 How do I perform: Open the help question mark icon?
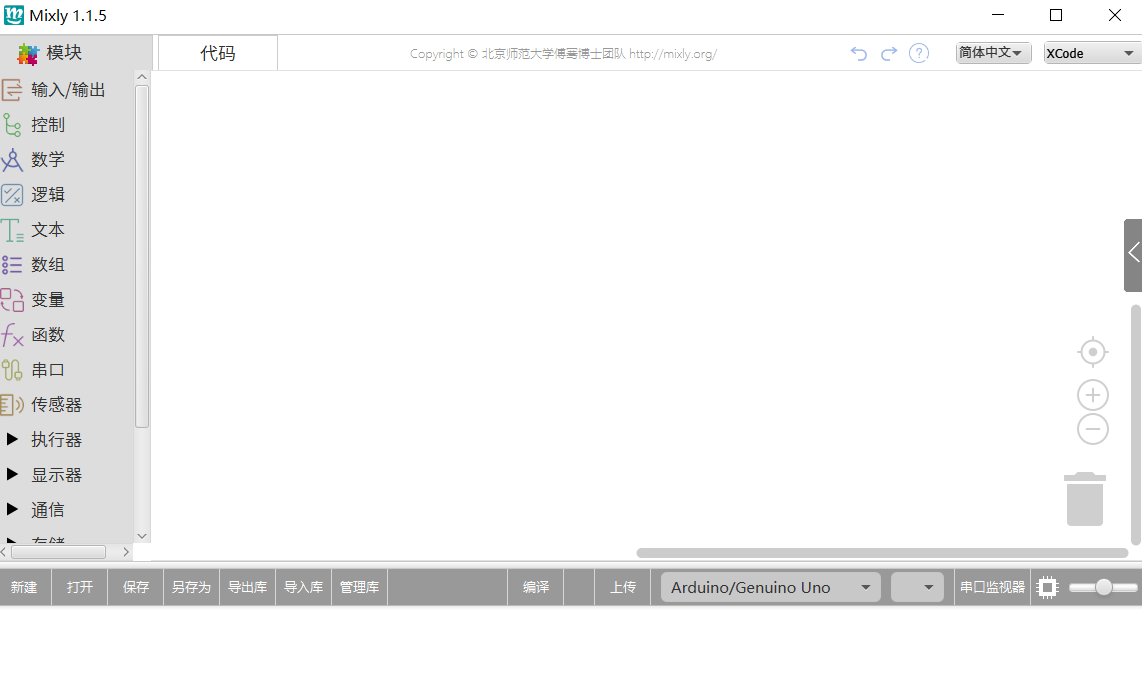click(x=919, y=53)
